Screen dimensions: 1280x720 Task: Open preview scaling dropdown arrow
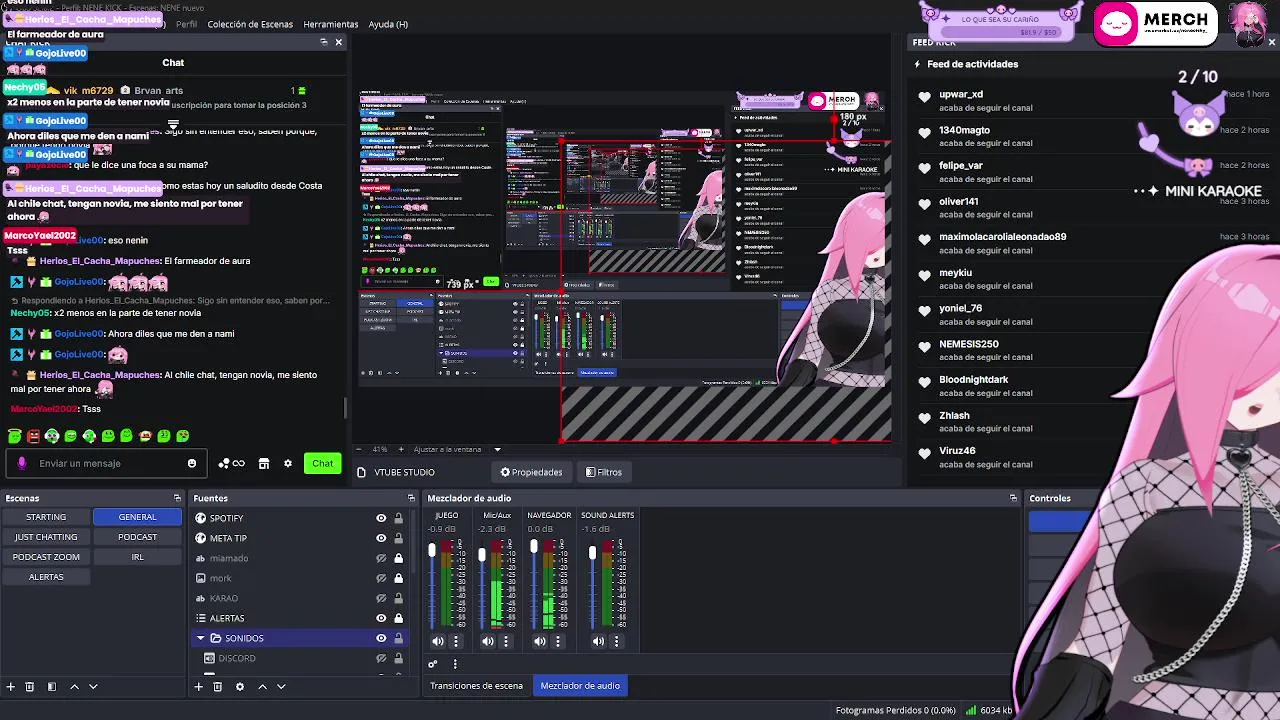point(497,449)
